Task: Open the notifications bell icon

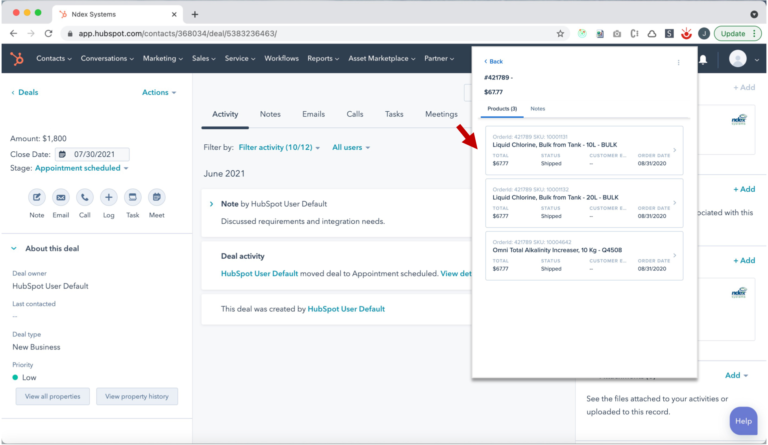Action: tap(703, 59)
